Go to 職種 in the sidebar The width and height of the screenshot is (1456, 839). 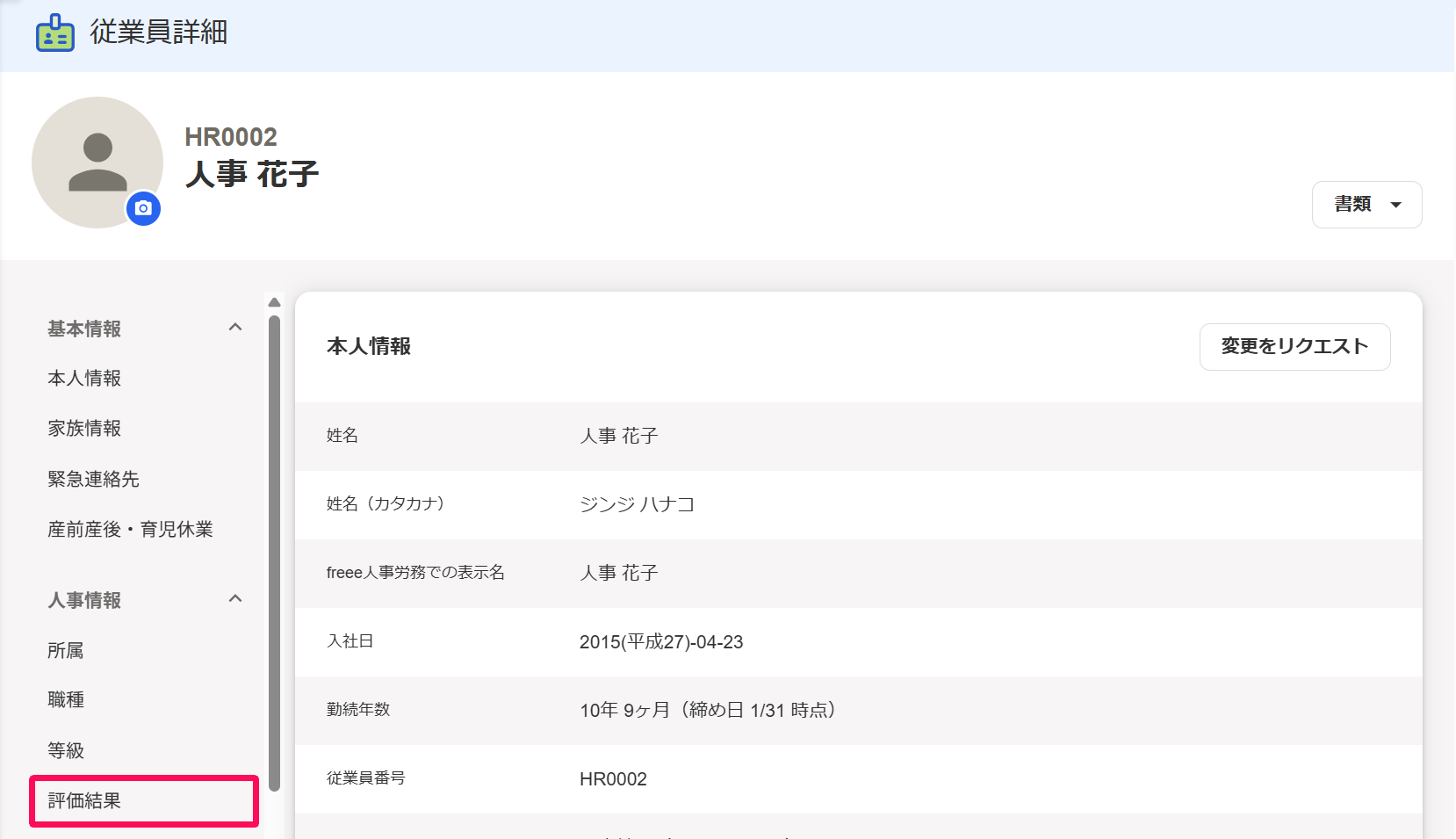(x=66, y=700)
